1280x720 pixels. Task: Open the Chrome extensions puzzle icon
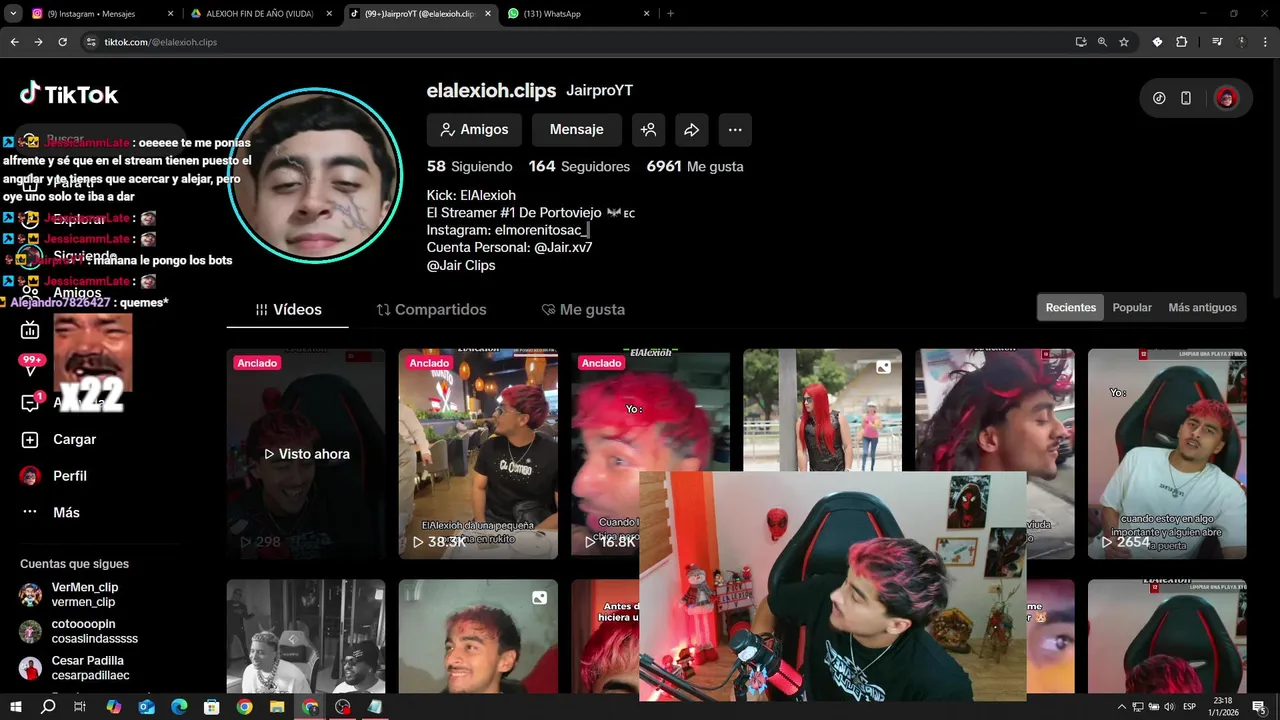(x=1182, y=42)
